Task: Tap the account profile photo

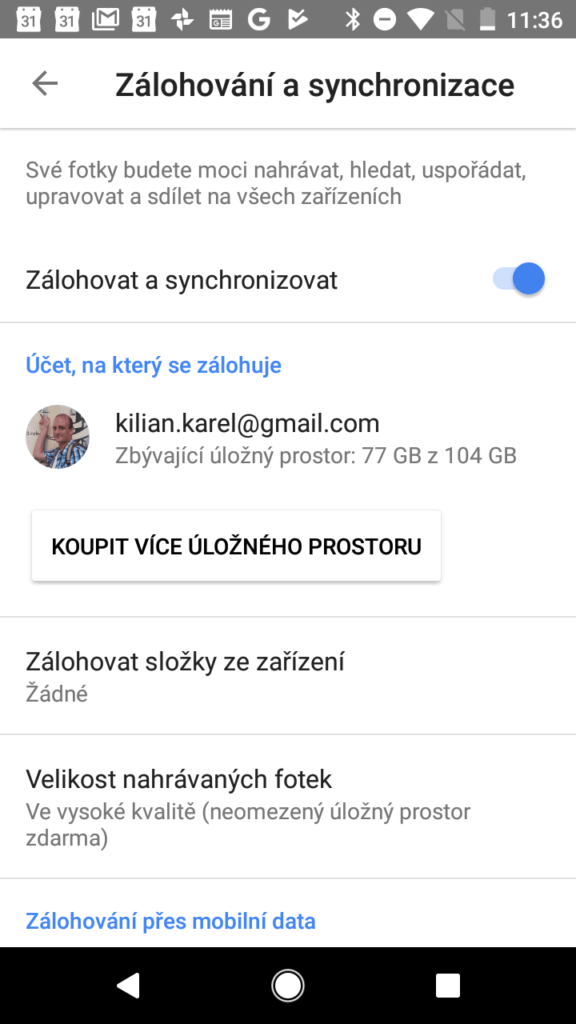Action: (x=57, y=437)
